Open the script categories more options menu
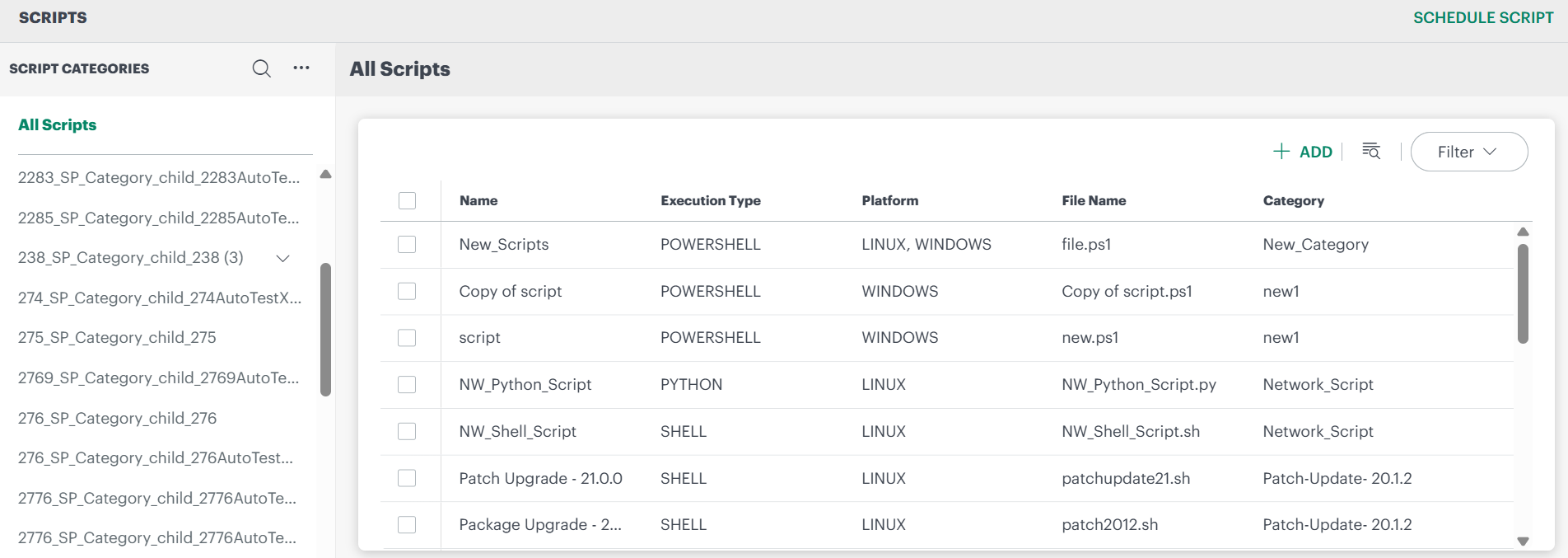This screenshot has width=1568, height=558. (x=301, y=68)
